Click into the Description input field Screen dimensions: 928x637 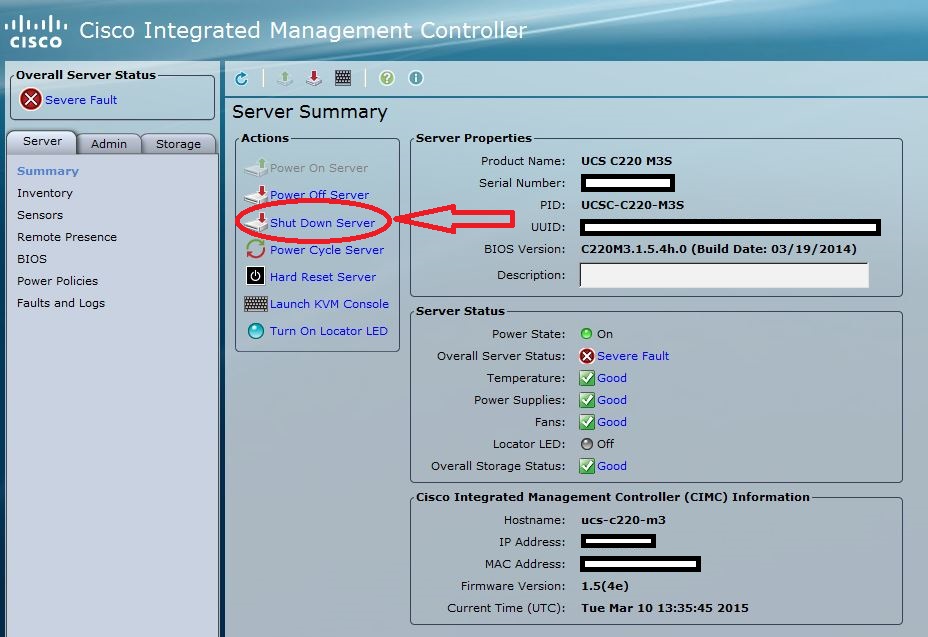(724, 275)
